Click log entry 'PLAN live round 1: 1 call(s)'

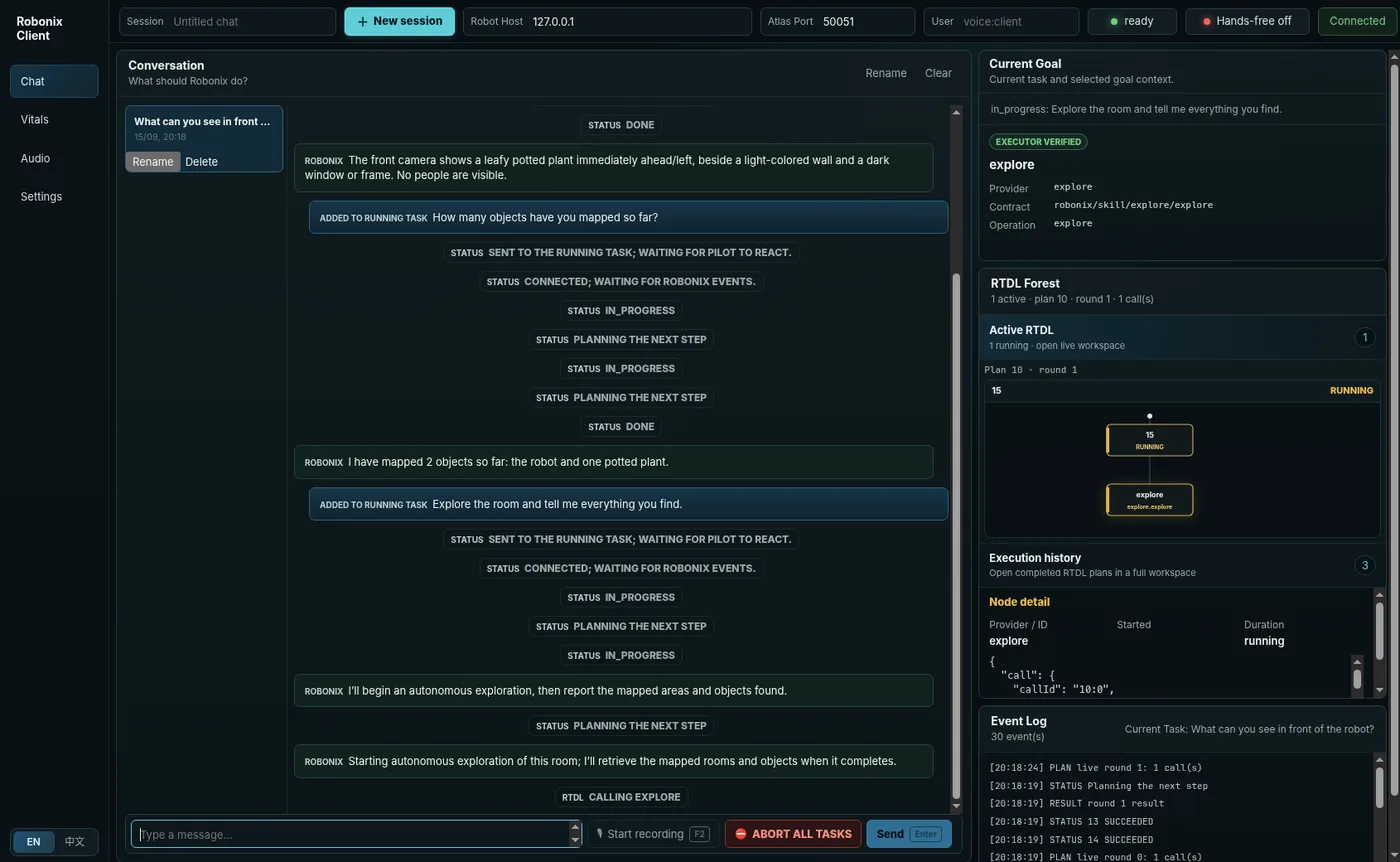[1096, 768]
